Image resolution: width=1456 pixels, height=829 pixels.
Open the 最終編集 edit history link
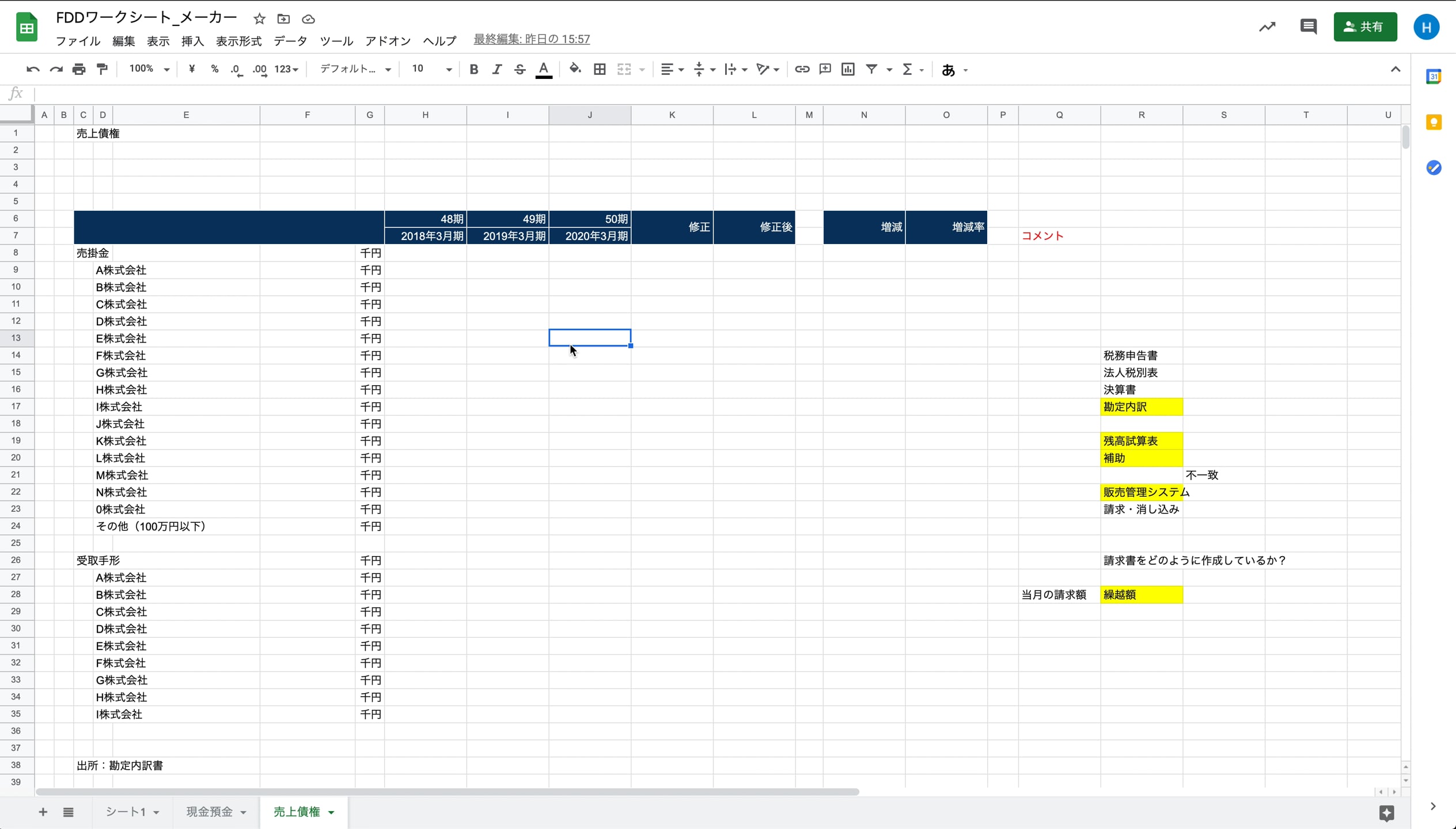531,39
